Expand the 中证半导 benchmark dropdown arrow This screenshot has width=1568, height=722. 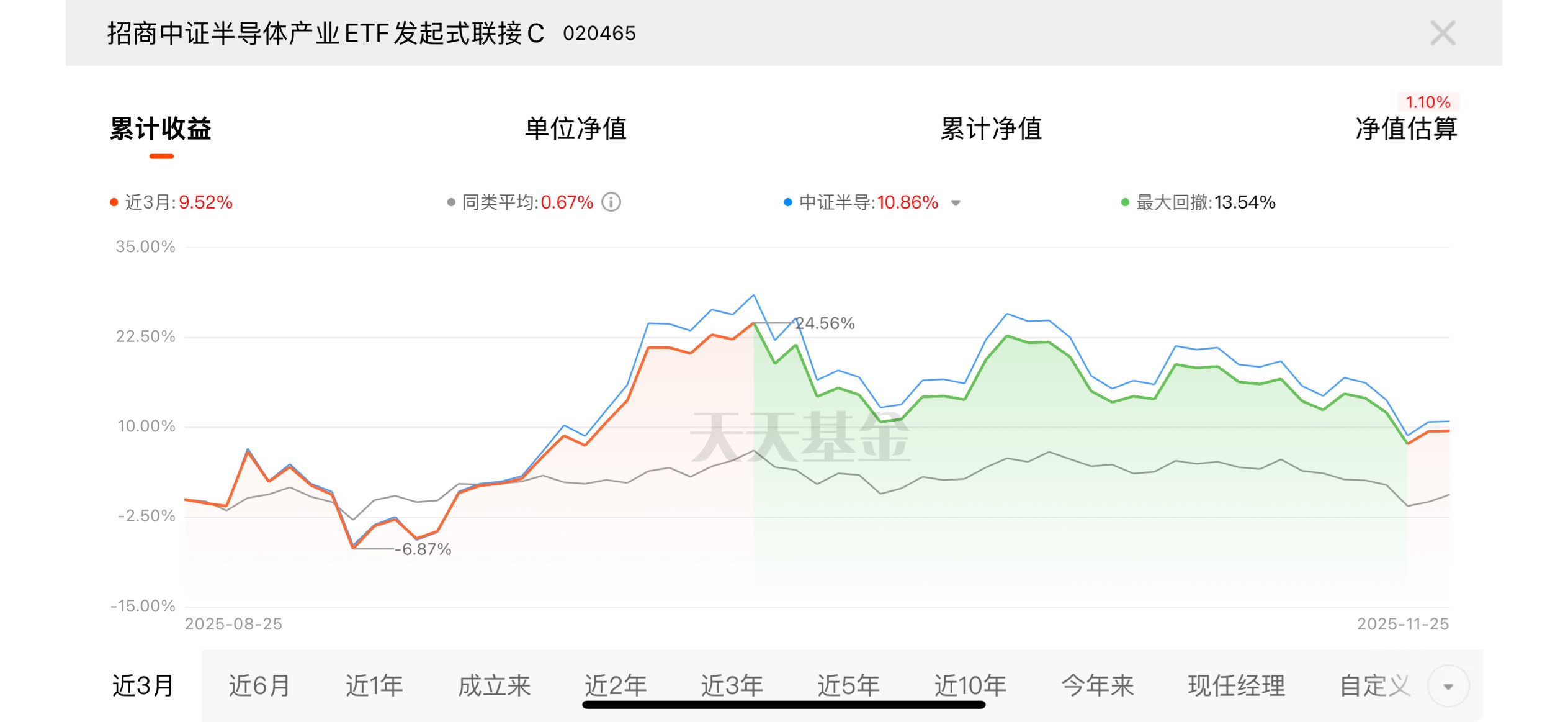(956, 203)
